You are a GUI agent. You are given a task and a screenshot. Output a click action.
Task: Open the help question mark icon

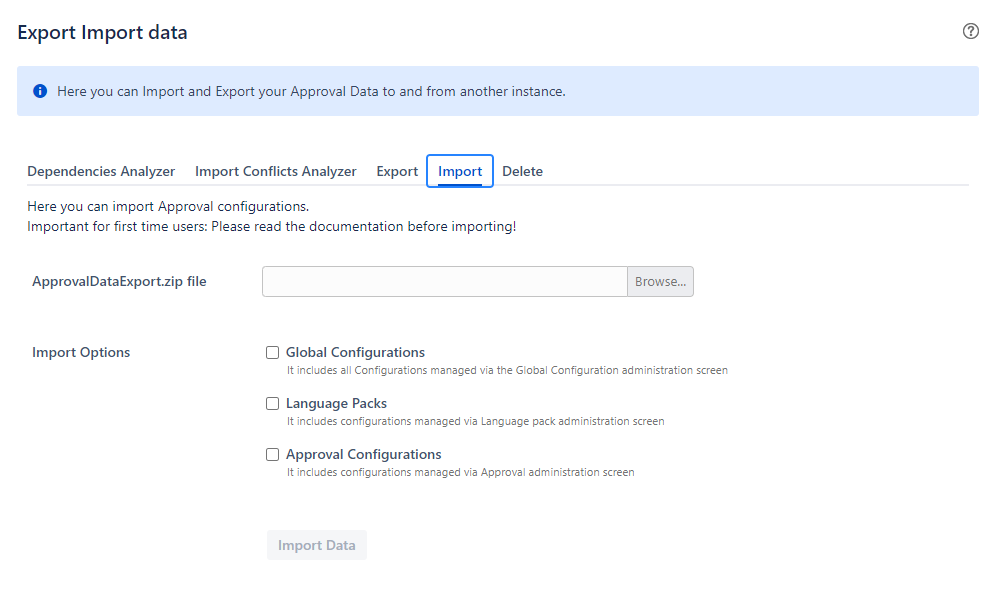point(970,31)
